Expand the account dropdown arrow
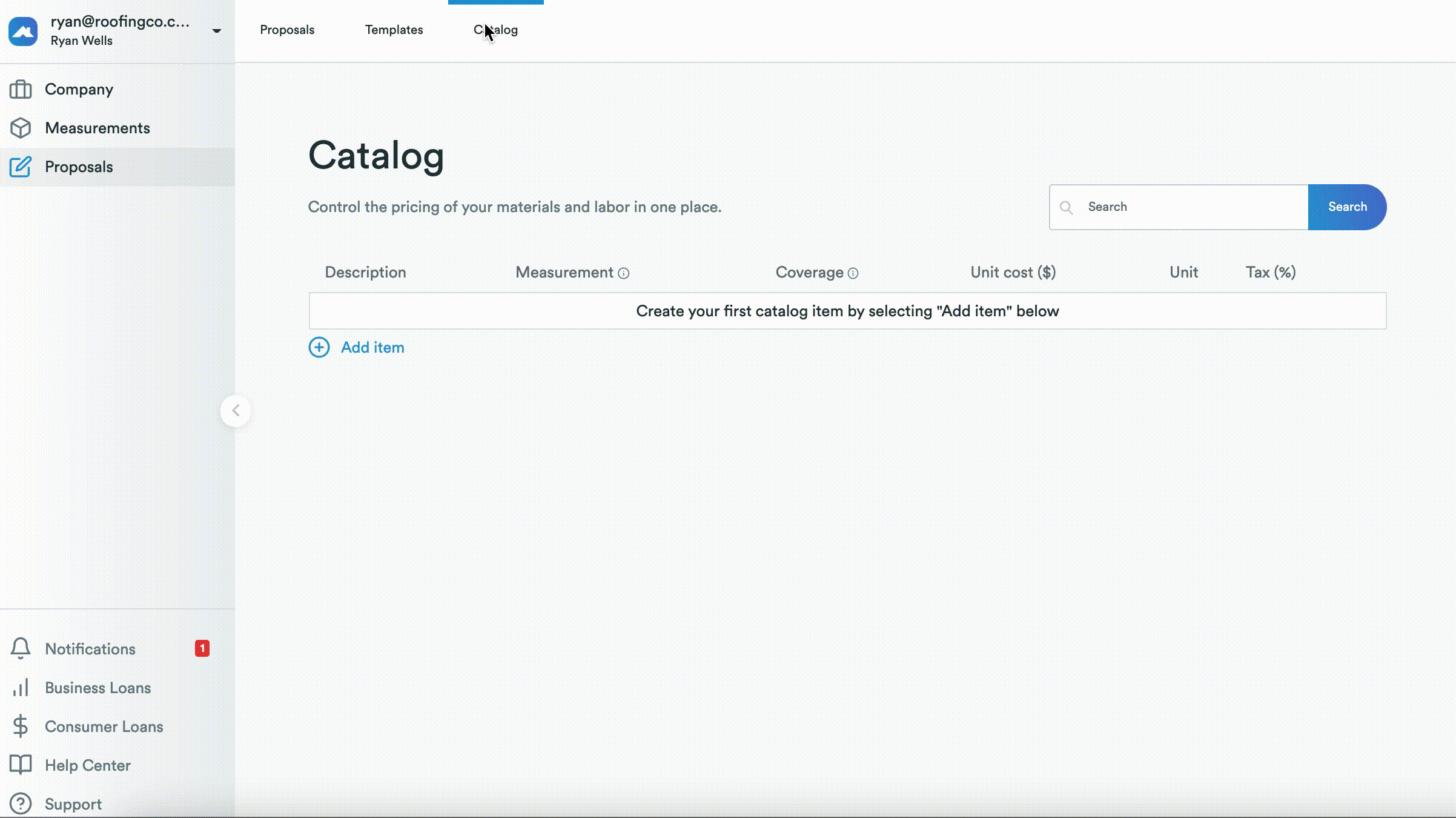Screen dimensions: 1456x818 pos(216,31)
